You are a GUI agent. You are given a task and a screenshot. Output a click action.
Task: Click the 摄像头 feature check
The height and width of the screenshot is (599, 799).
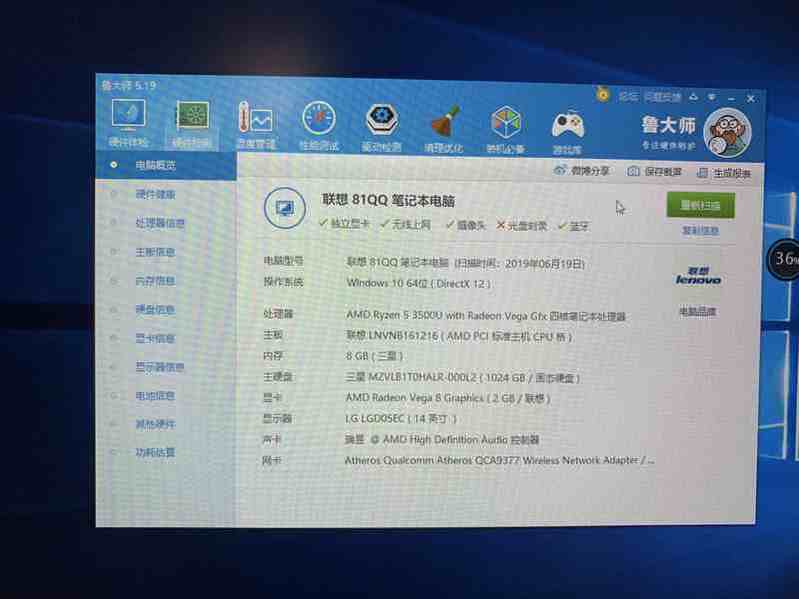pos(465,225)
